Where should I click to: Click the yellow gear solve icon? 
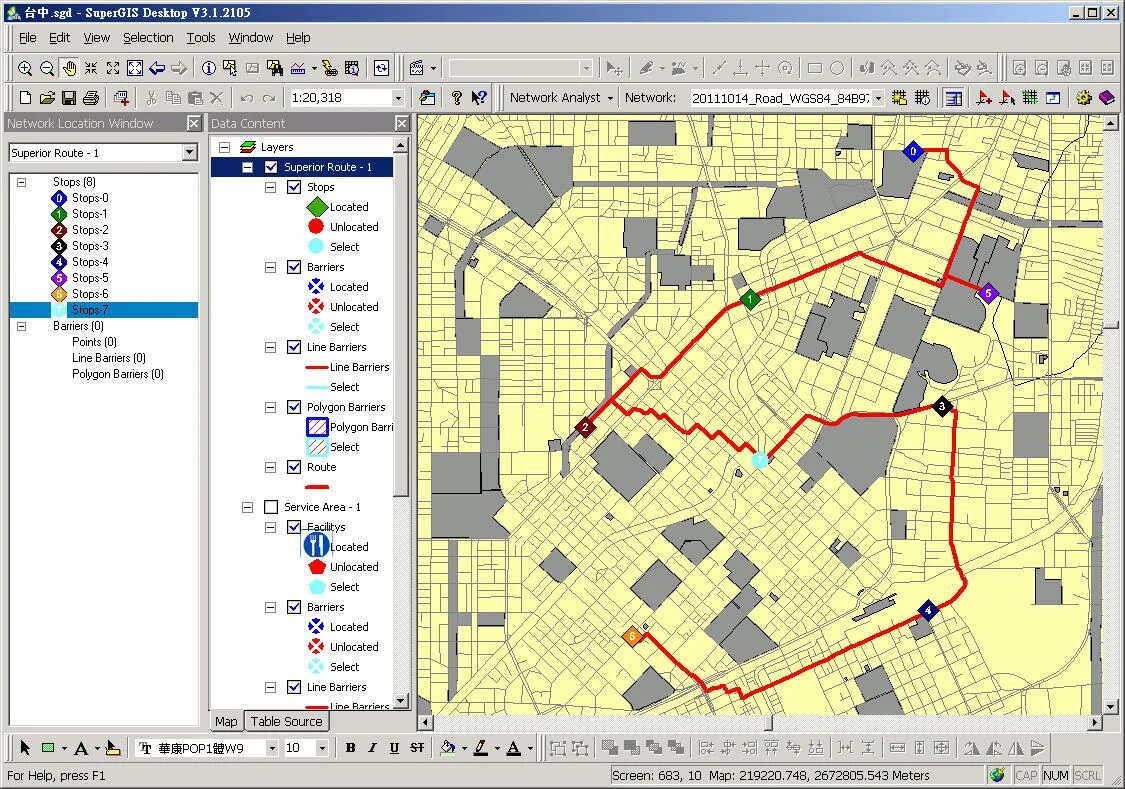pos(1084,98)
